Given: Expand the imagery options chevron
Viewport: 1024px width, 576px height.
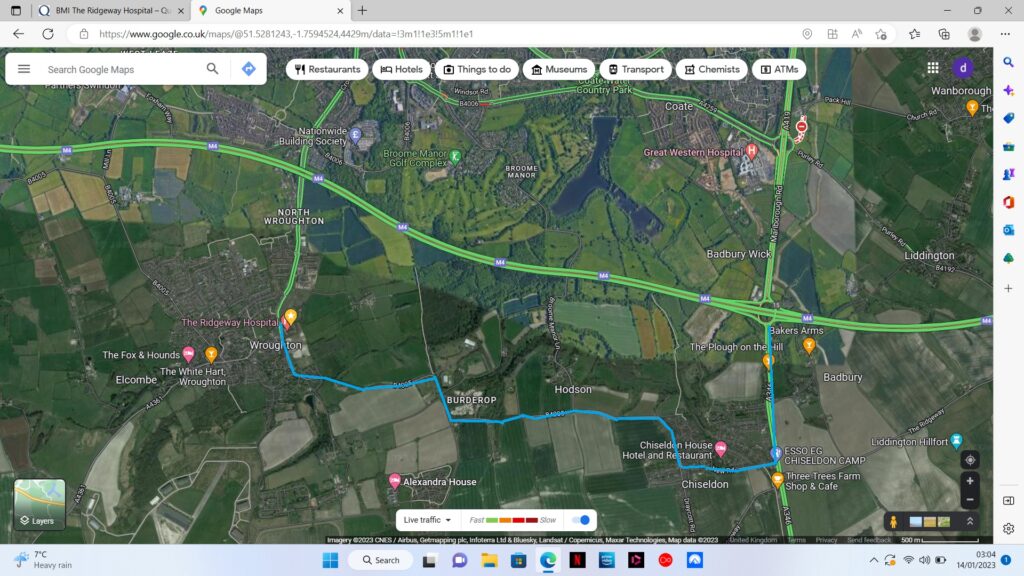Looking at the screenshot, I should pyautogui.click(x=969, y=521).
